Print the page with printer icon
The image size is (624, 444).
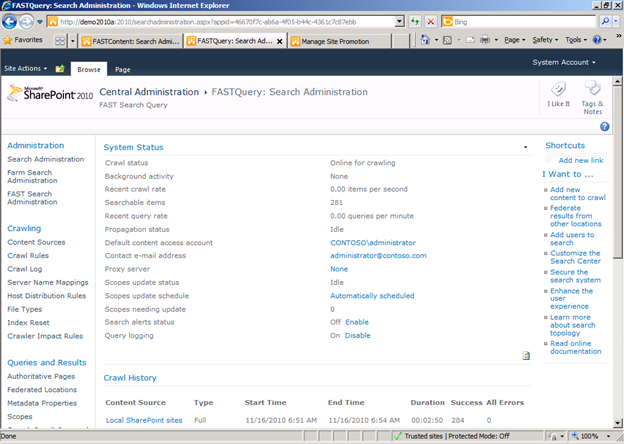[x=485, y=40]
